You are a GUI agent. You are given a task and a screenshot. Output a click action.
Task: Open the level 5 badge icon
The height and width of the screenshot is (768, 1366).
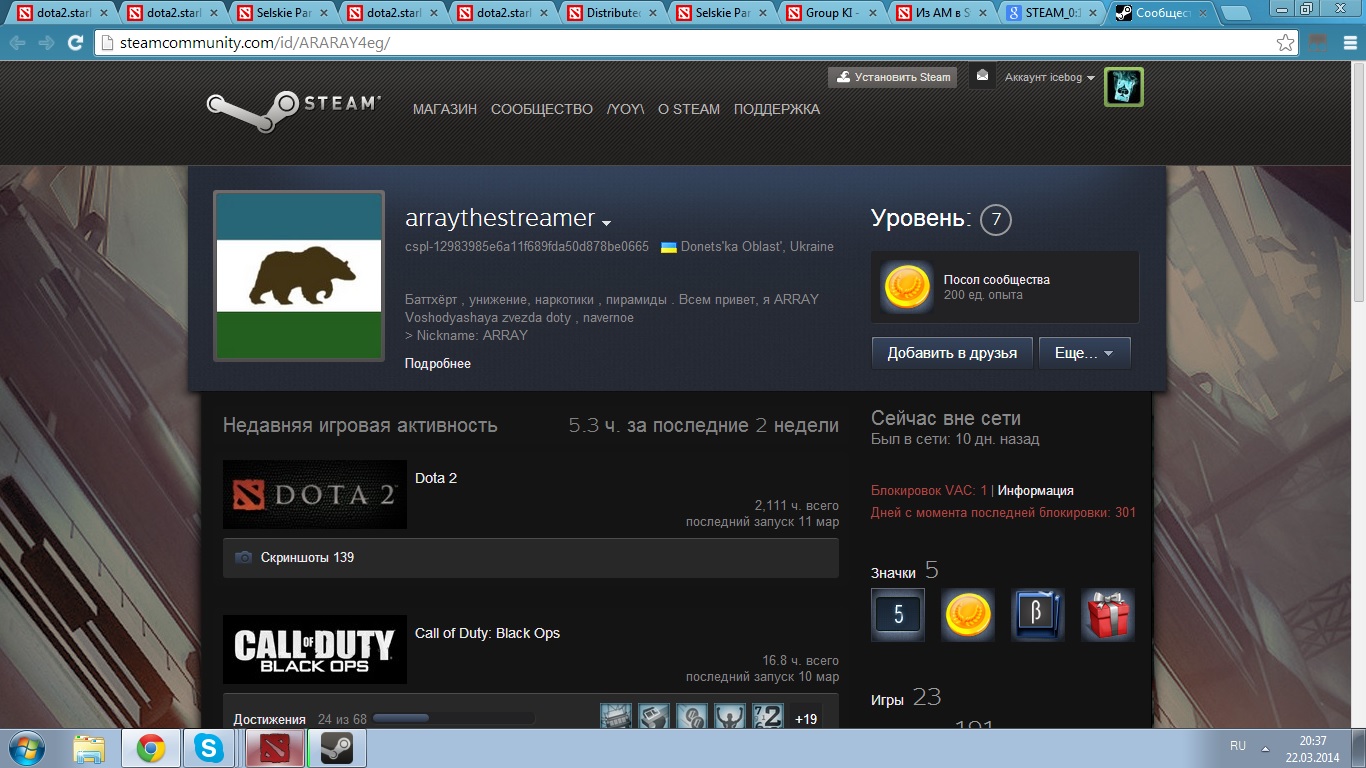[898, 614]
